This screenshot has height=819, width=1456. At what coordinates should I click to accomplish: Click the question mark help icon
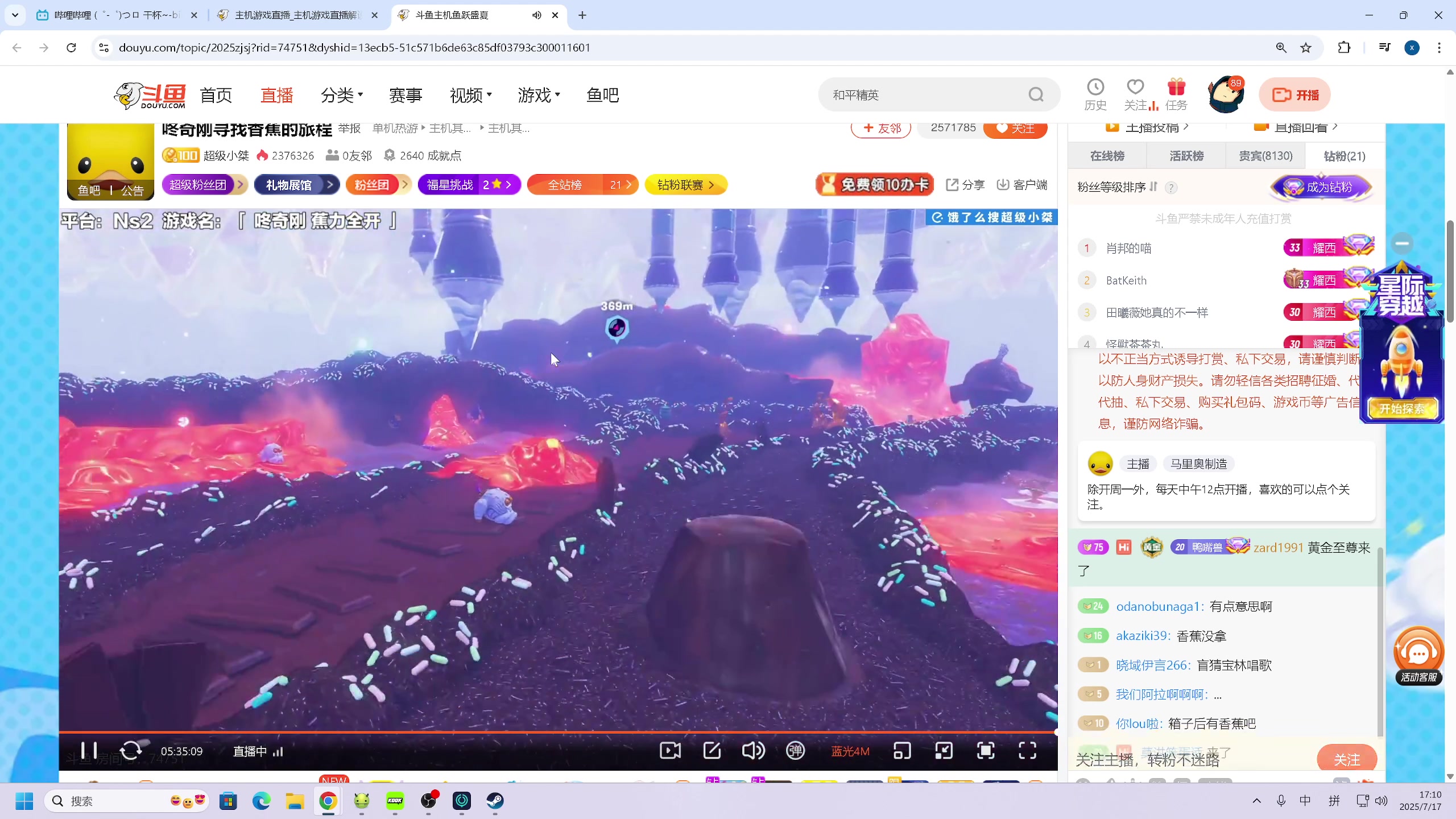click(1171, 188)
